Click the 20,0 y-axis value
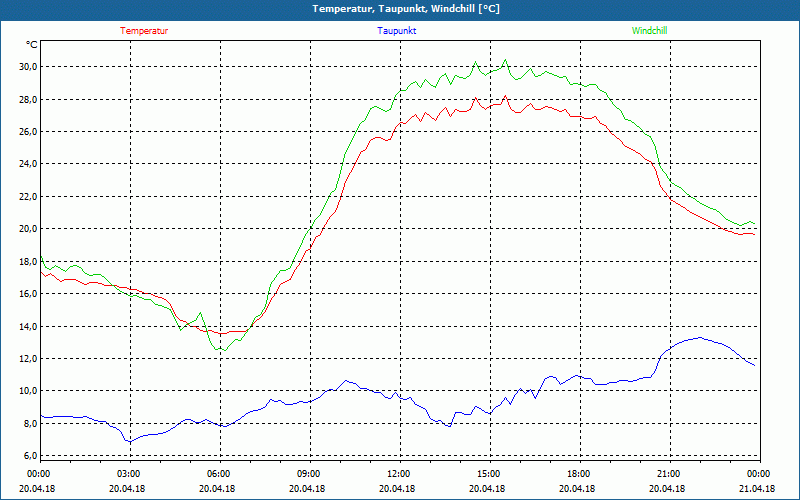Screen dimensions: 800x500 click(29, 229)
